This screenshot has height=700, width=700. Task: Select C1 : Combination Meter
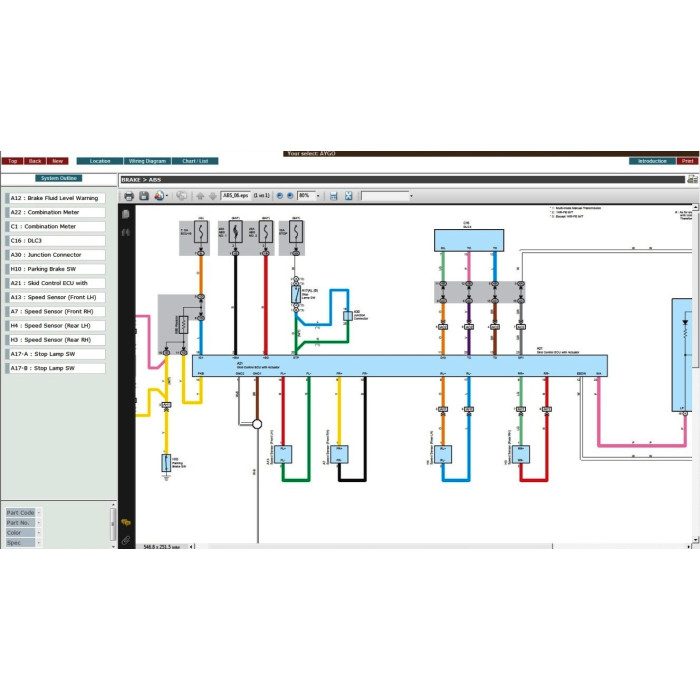tap(55, 226)
